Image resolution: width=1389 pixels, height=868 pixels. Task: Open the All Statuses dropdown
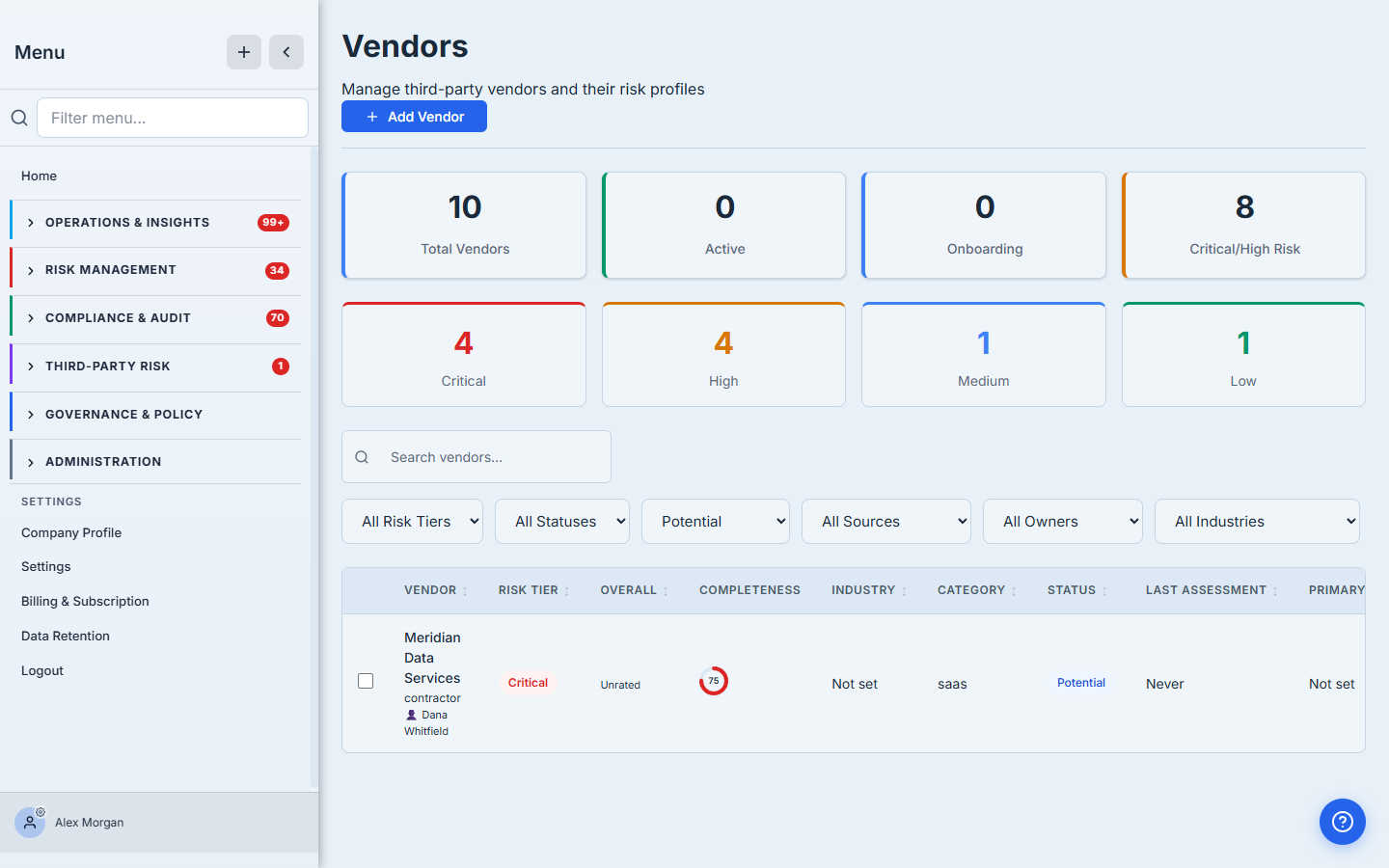coord(562,521)
